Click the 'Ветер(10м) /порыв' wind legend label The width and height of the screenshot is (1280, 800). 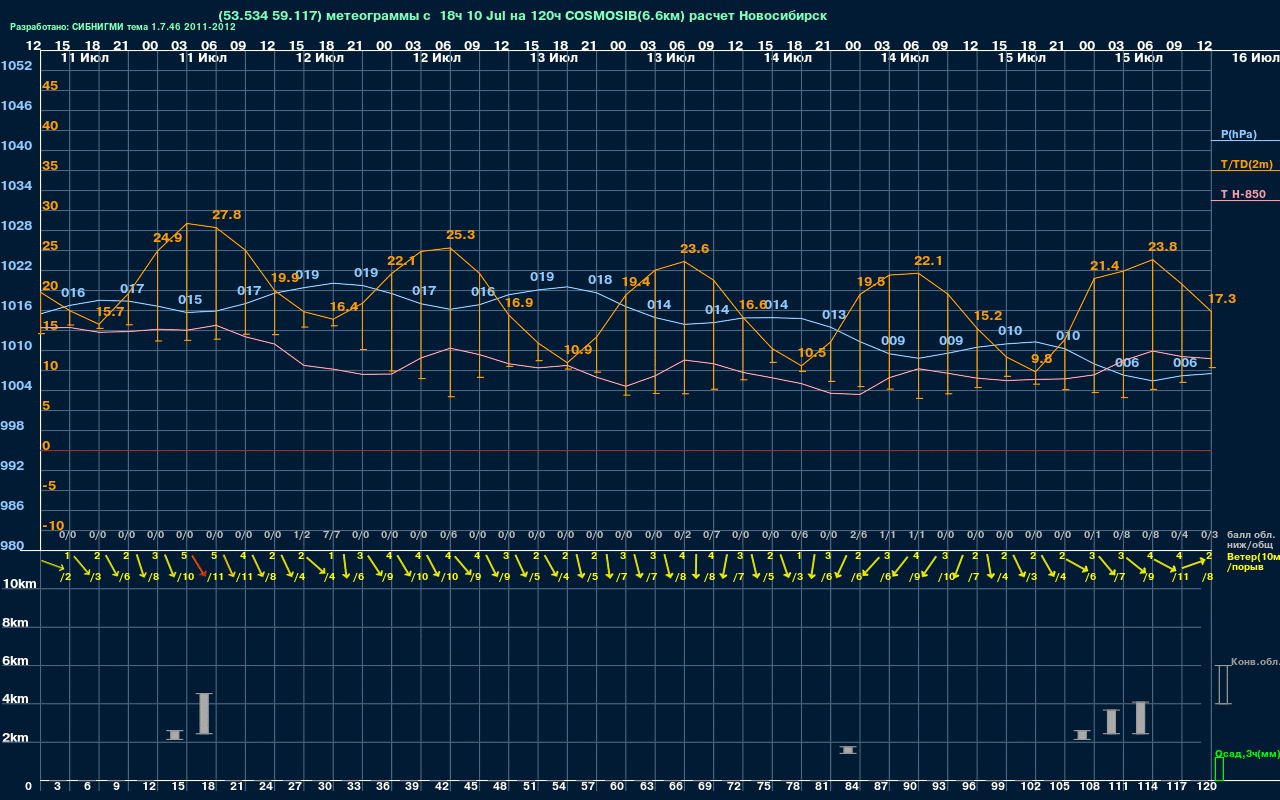pyautogui.click(x=1252, y=561)
